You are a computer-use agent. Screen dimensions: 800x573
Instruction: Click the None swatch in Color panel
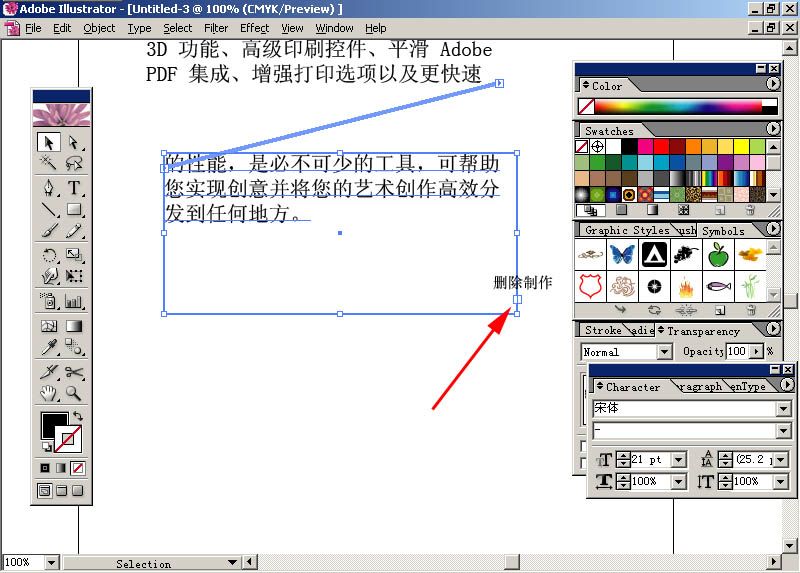586,107
